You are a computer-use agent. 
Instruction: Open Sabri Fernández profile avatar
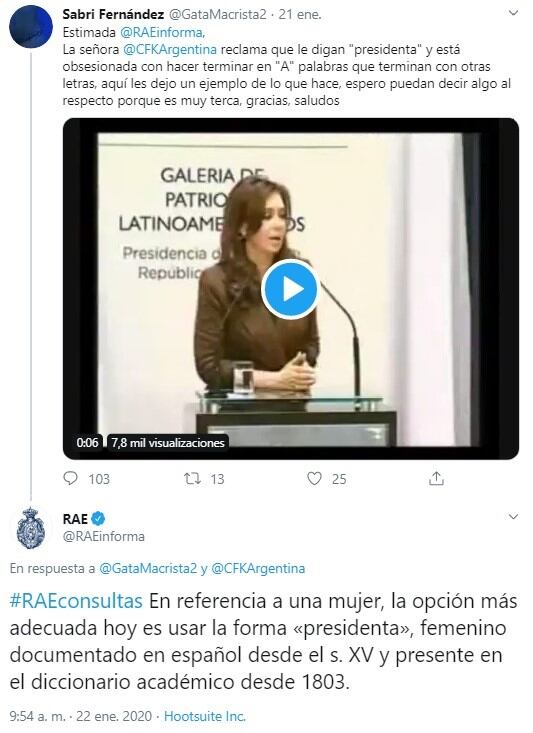[31, 26]
